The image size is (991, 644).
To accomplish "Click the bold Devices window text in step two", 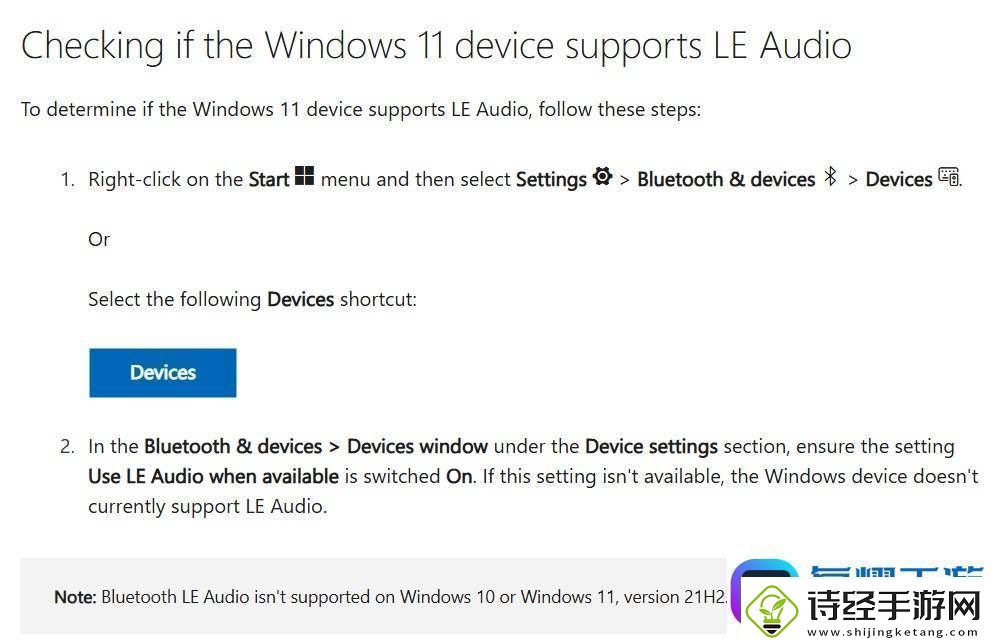I will click(x=417, y=446).
